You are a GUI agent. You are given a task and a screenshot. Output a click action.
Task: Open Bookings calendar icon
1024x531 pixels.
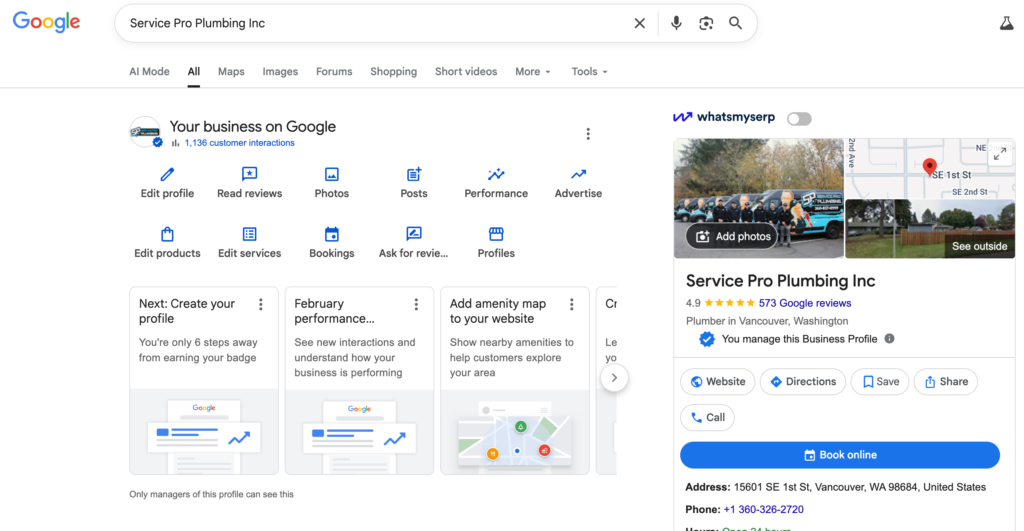tap(332, 235)
